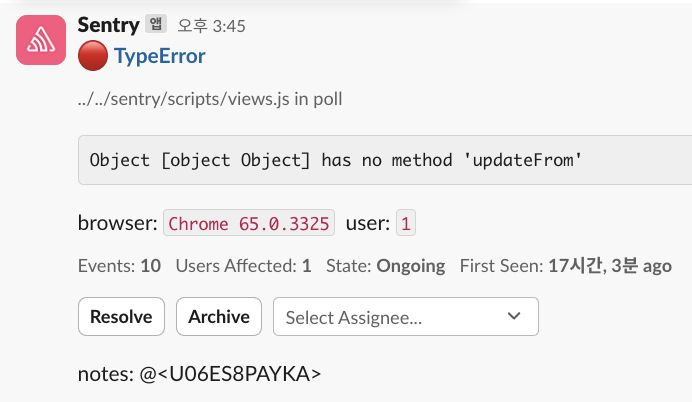Click the Sentry sender name
Screen dimensions: 692x402
click(109, 25)
